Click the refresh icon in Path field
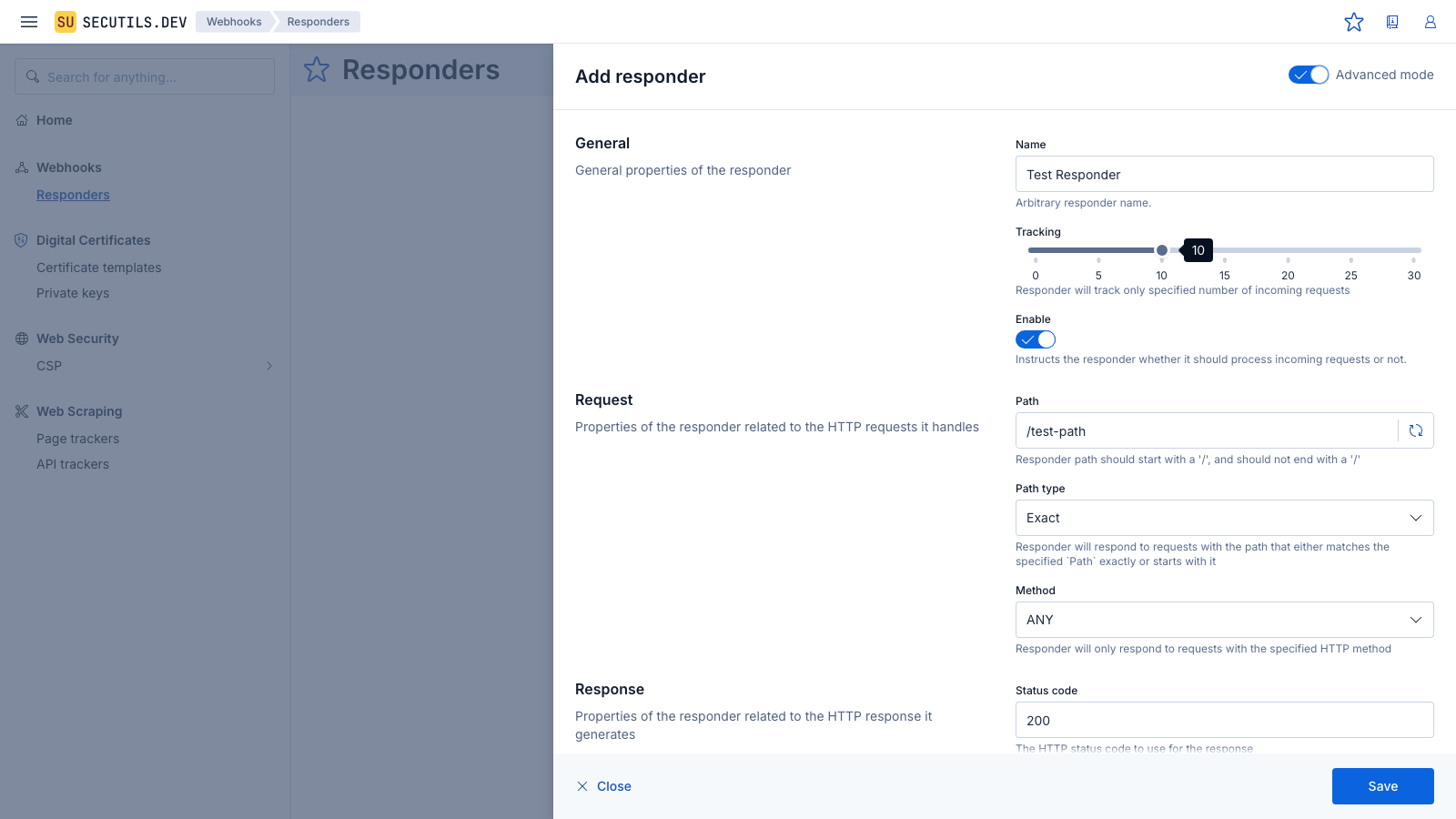 (x=1416, y=430)
